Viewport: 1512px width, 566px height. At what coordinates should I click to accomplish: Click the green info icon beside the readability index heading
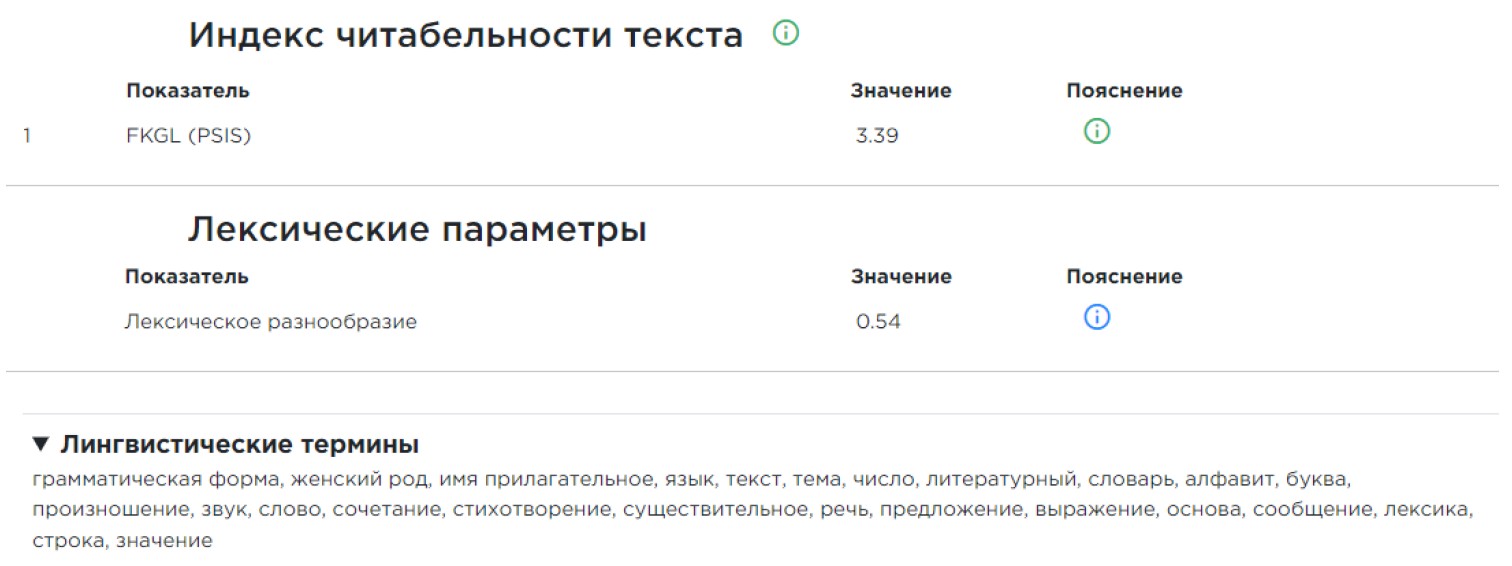tap(786, 34)
